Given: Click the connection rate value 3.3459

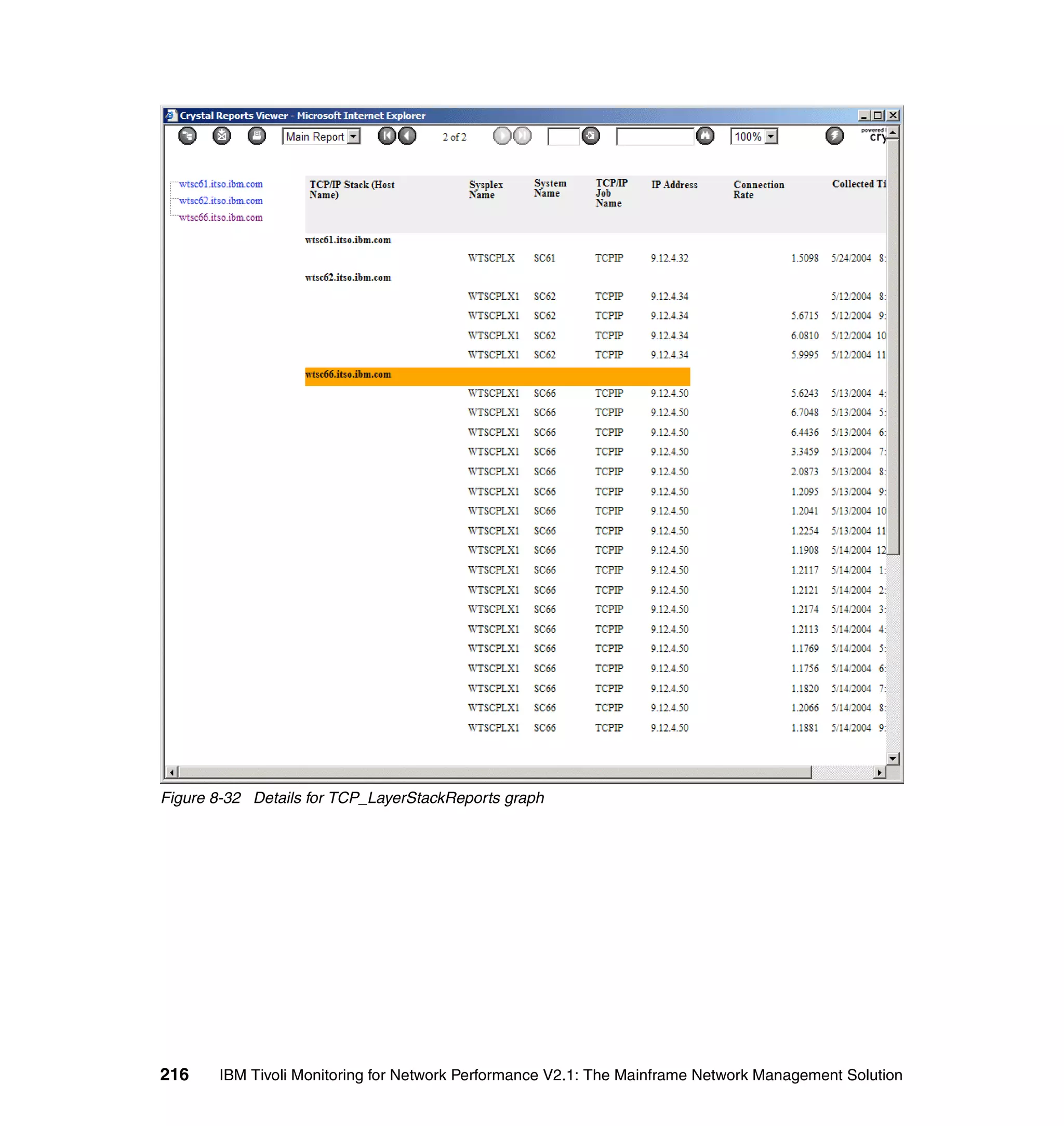Looking at the screenshot, I should point(805,452).
